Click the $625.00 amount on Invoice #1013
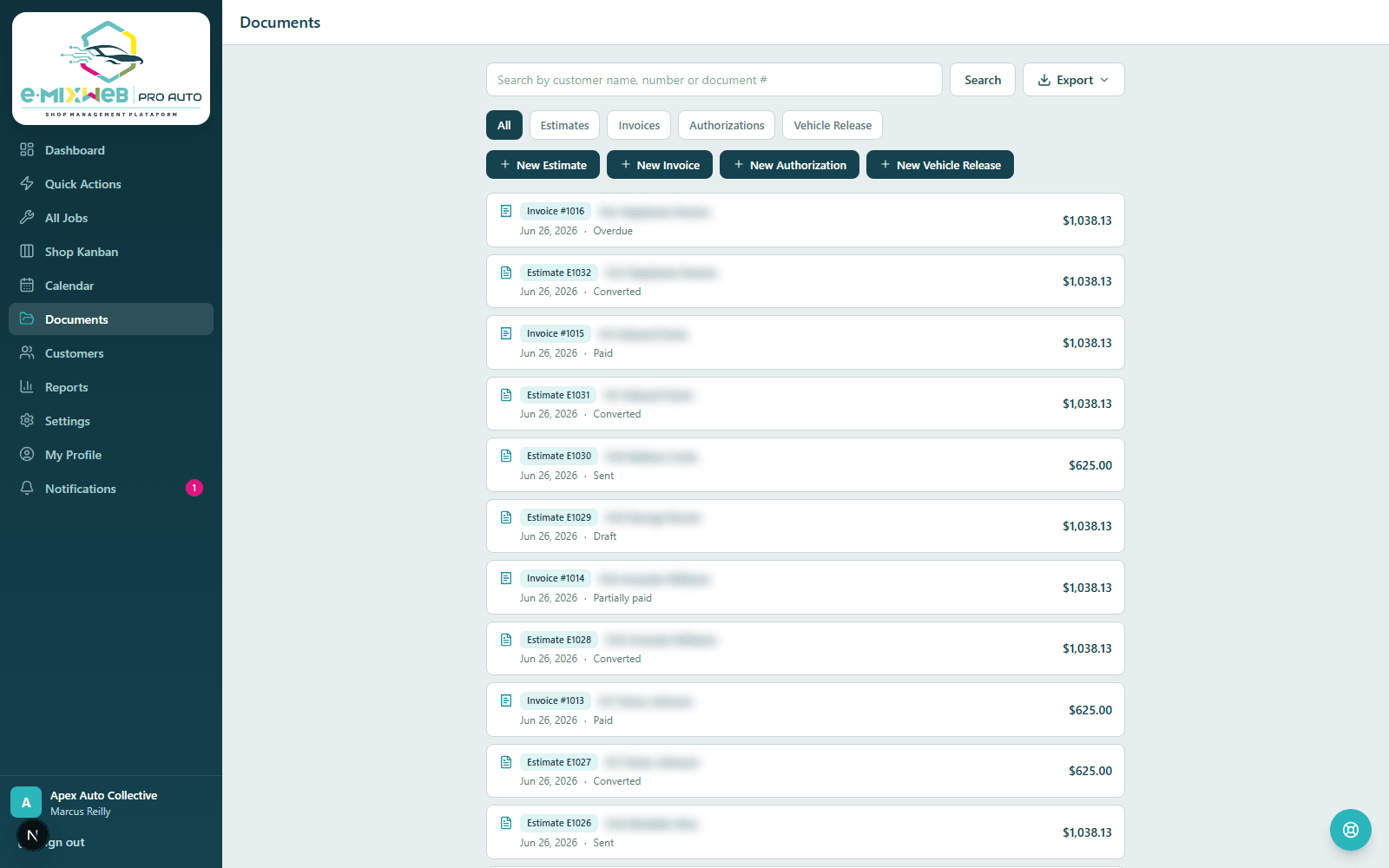 tap(1090, 710)
